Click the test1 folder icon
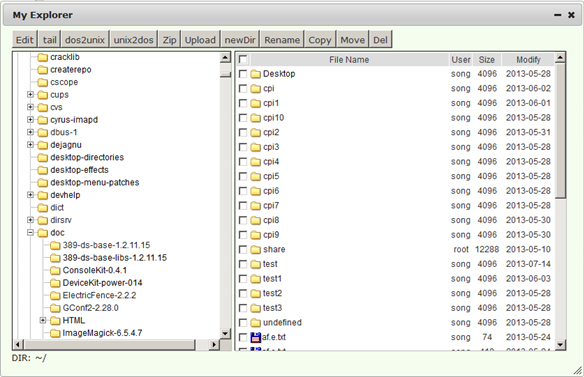The width and height of the screenshot is (584, 377). 256,279
